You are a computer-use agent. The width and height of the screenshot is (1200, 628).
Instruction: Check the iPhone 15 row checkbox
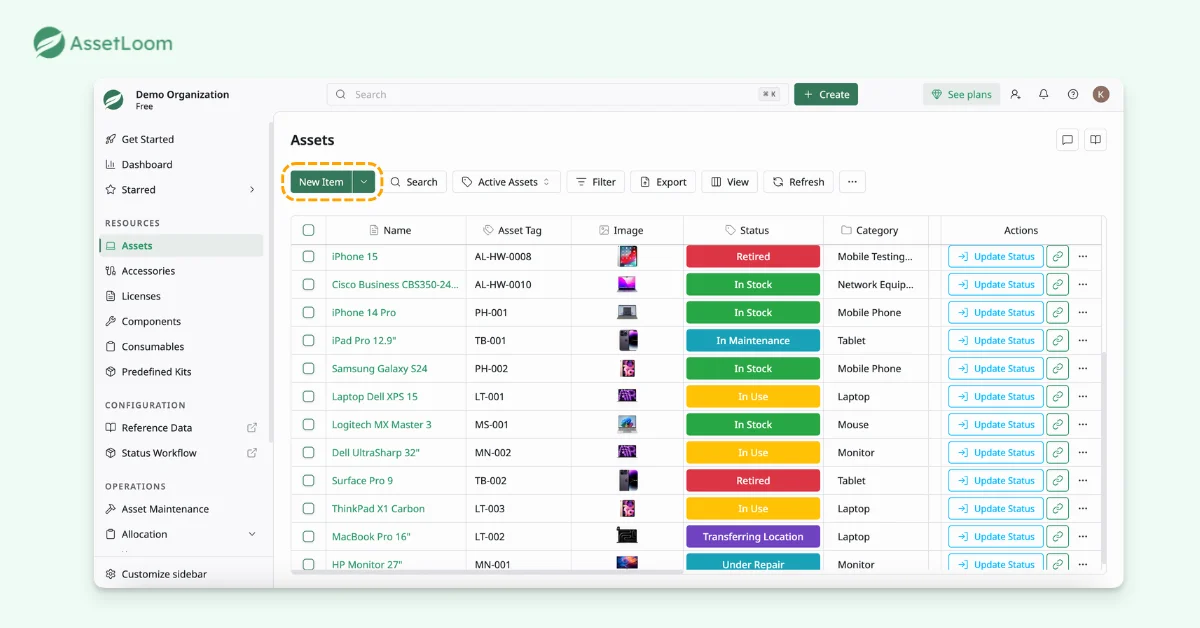point(308,257)
